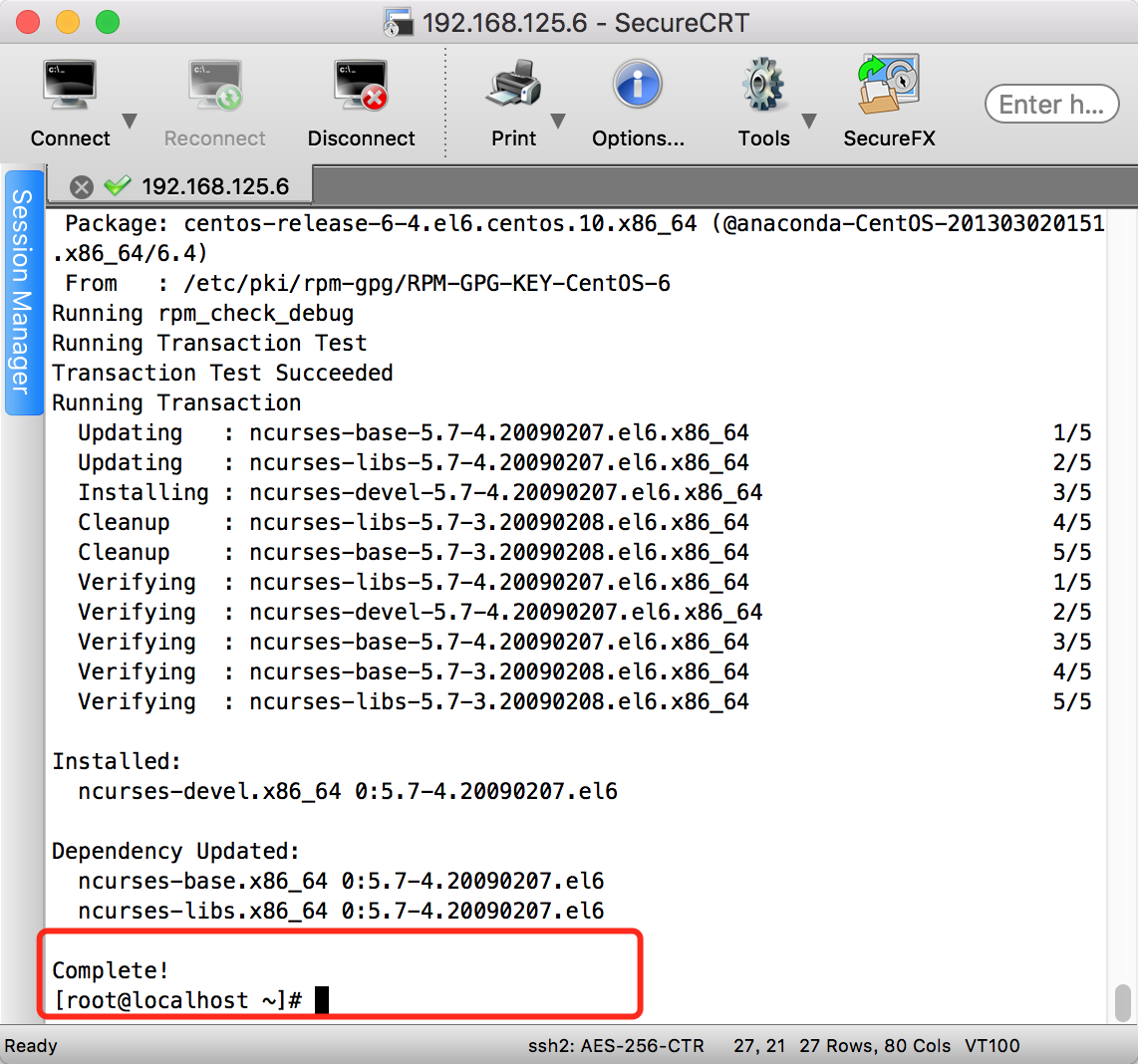Click 'Installed:' heading in terminal

click(x=117, y=761)
